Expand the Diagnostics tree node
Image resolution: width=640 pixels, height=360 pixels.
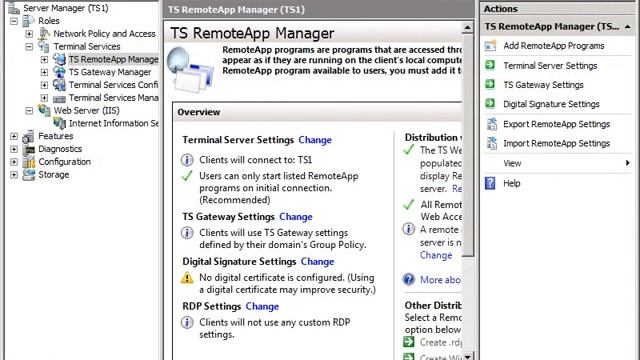(14, 149)
